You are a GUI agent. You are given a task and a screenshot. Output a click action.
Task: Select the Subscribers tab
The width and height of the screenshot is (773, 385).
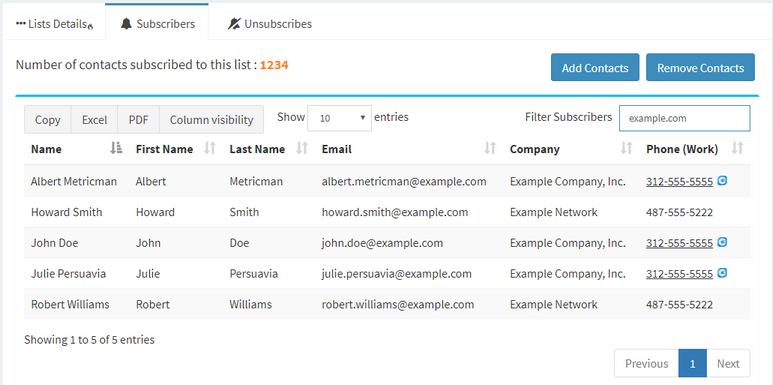click(x=157, y=24)
